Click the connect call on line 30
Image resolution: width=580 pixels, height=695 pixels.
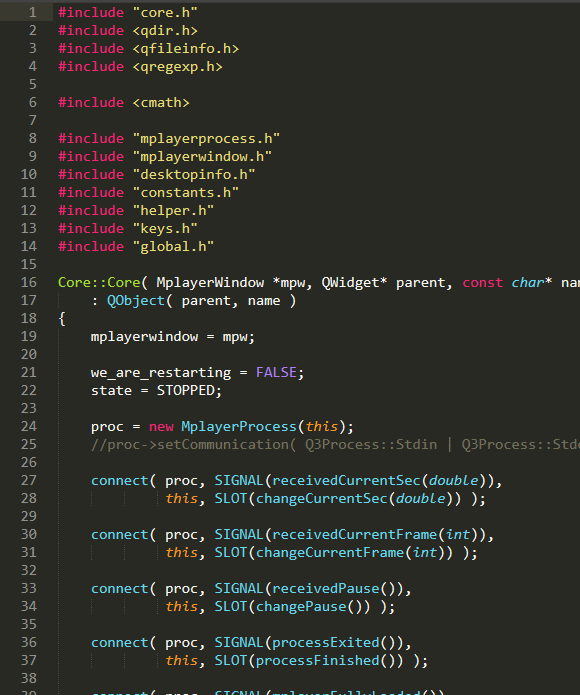point(120,535)
